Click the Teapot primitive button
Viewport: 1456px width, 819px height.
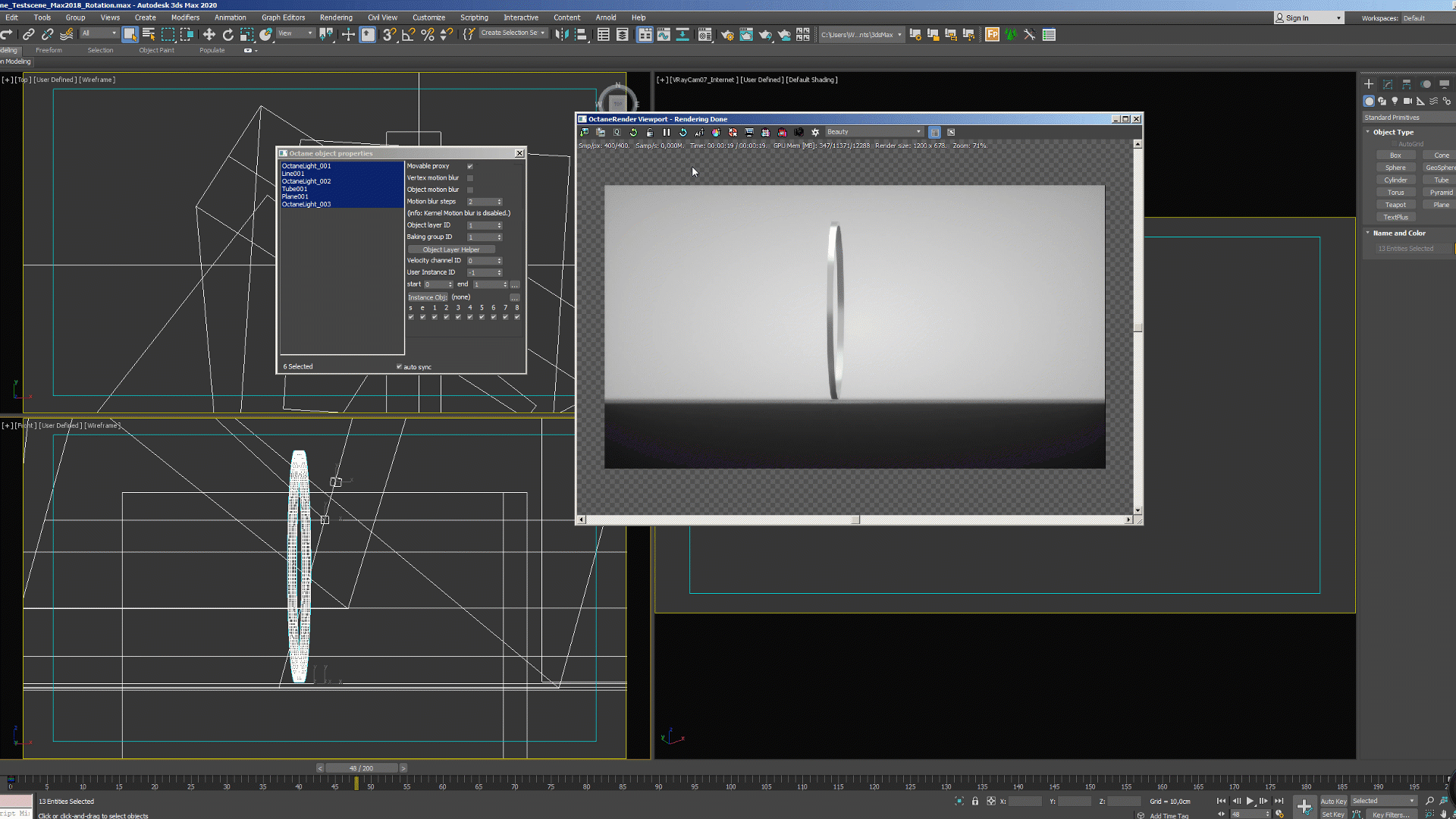point(1395,205)
